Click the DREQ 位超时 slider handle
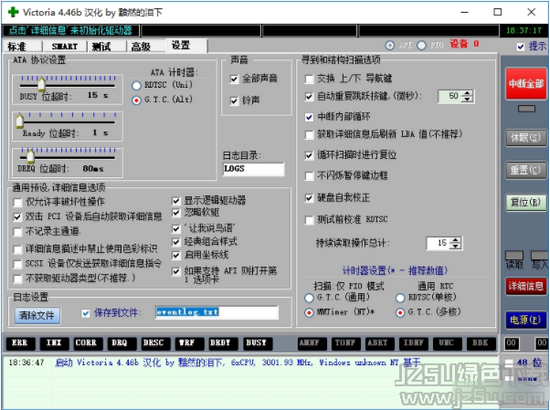The image size is (550, 410). coord(31,157)
